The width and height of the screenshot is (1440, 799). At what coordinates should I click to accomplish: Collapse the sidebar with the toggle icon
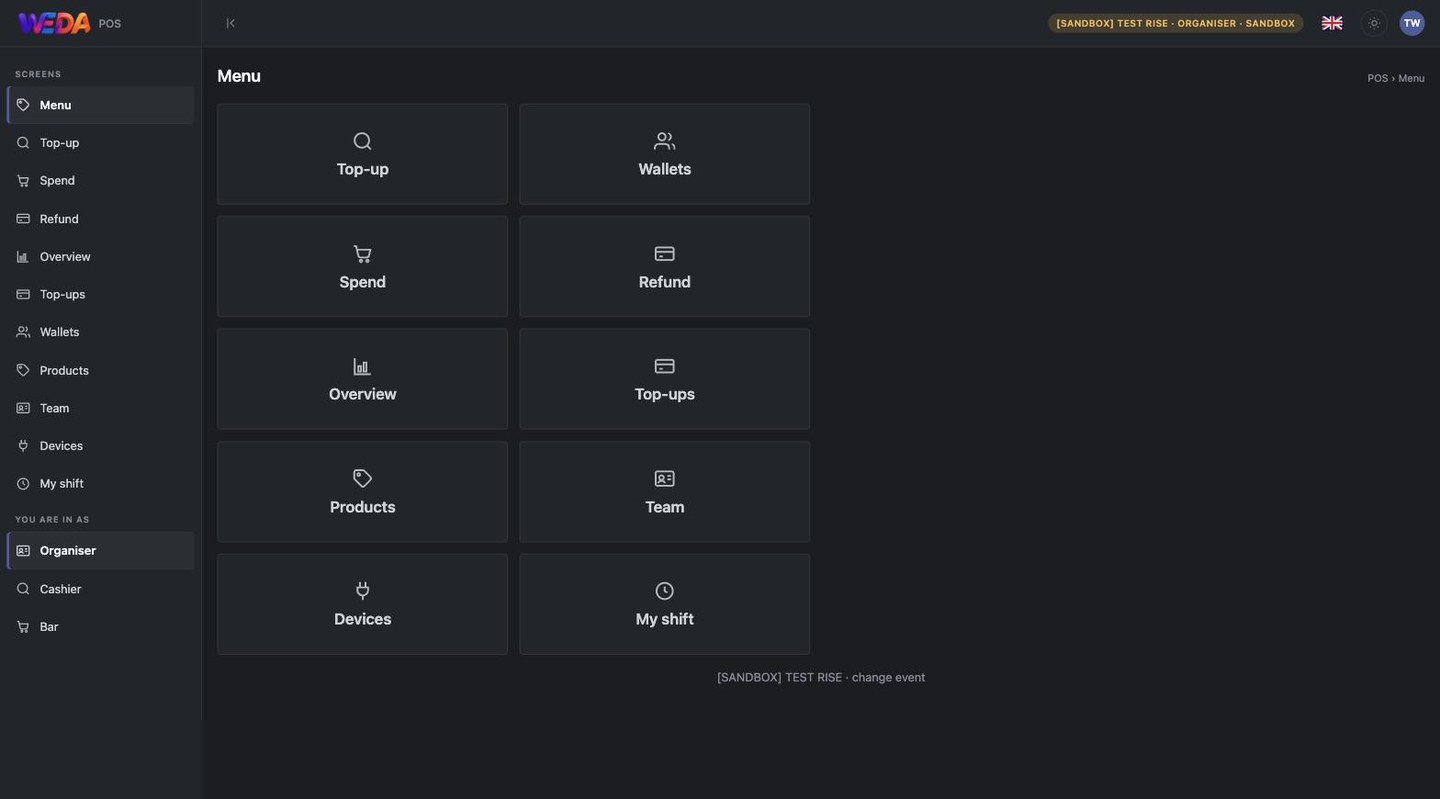point(230,23)
